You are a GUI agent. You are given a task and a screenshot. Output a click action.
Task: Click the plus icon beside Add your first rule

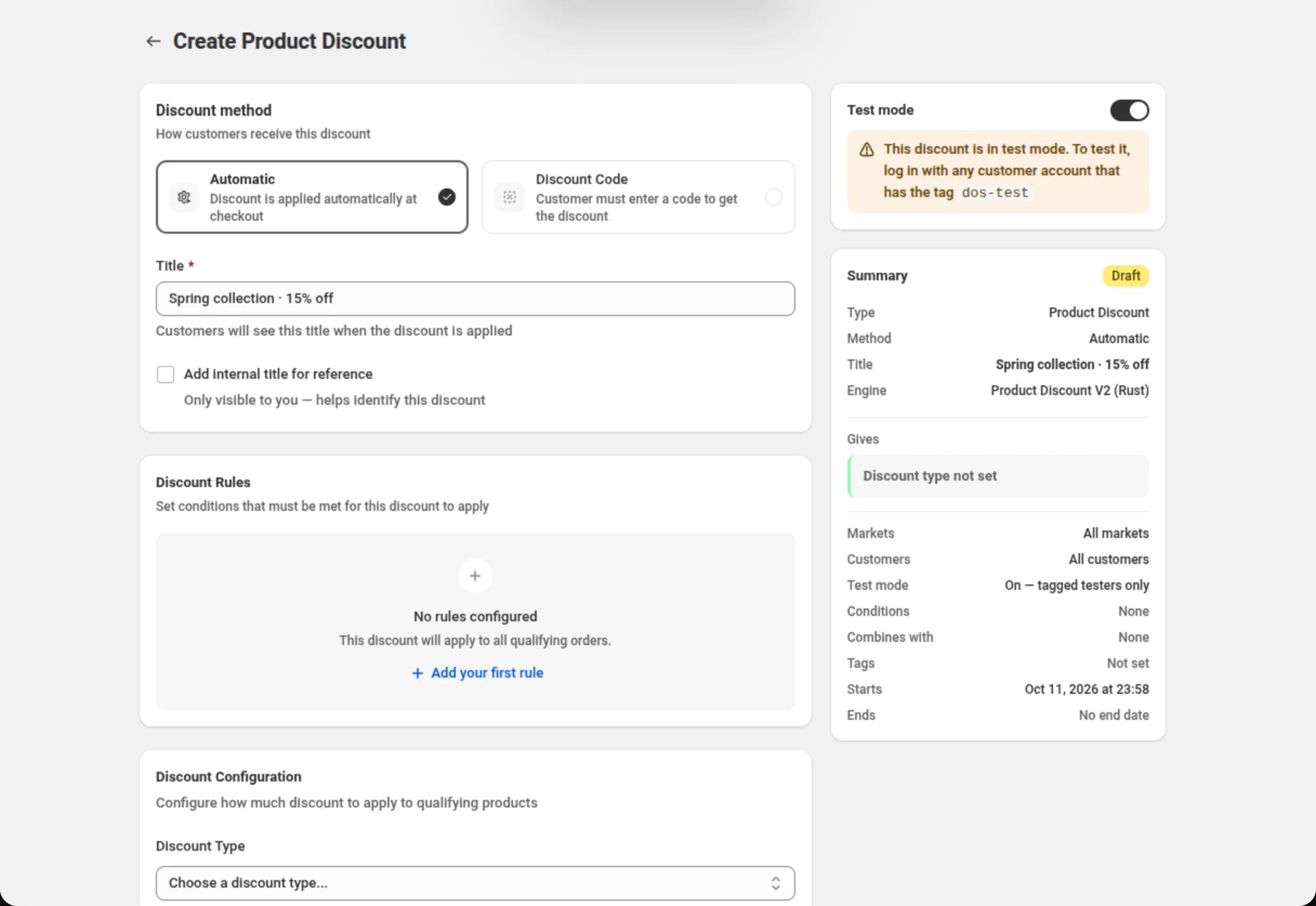click(417, 673)
